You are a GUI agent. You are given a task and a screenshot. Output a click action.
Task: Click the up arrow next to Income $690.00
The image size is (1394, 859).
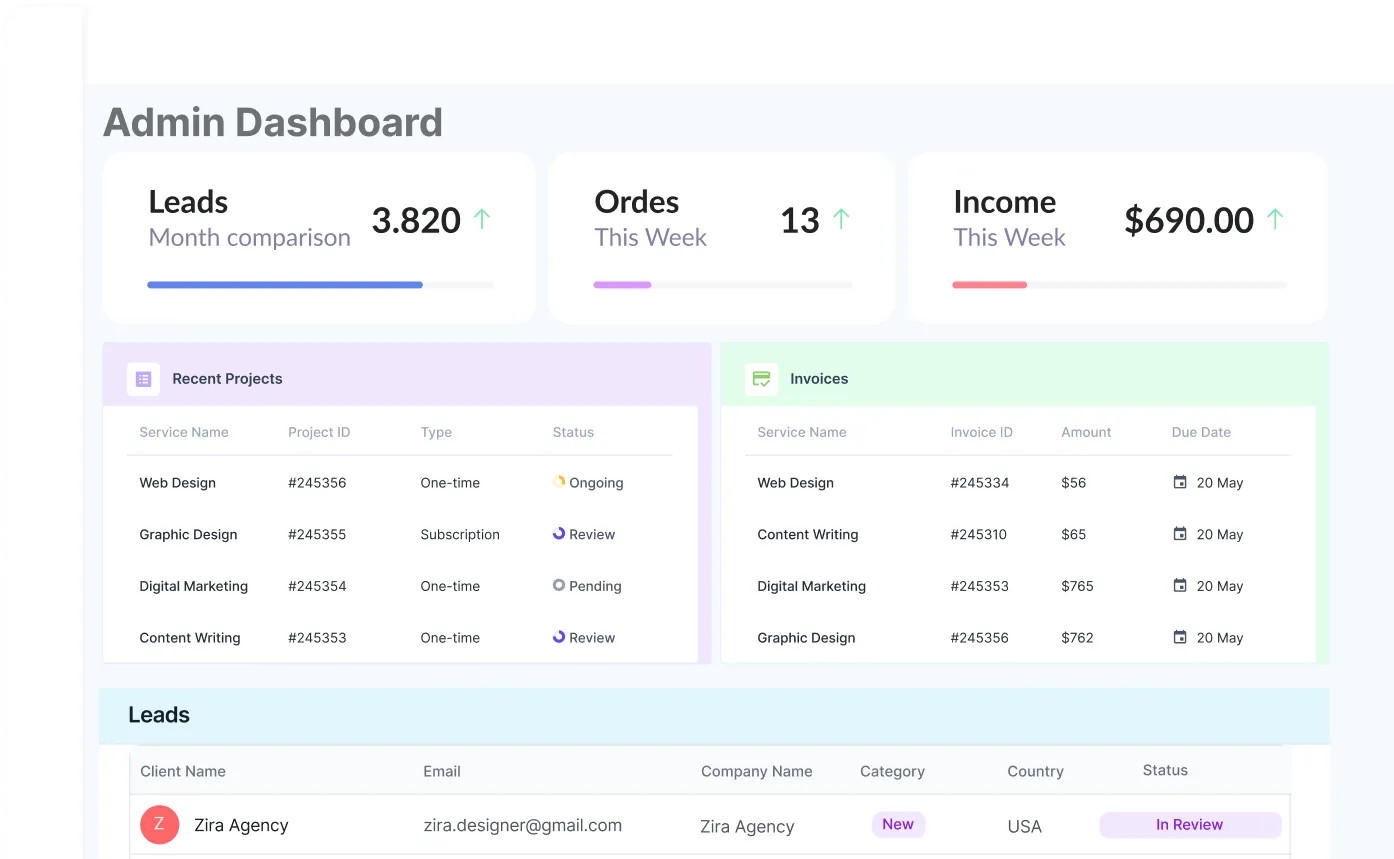coord(1275,219)
